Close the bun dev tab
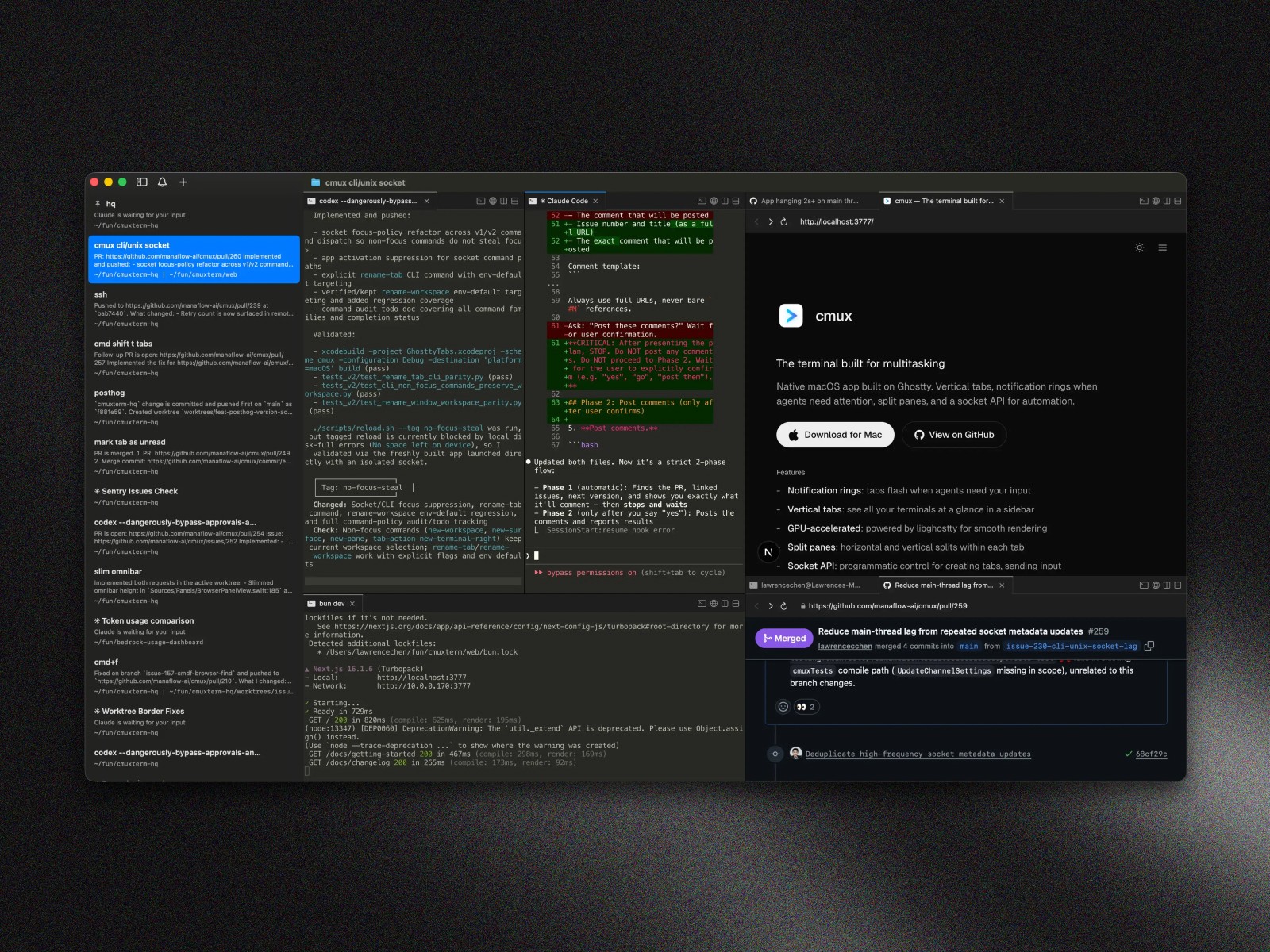Screen dimensions: 1270x952 tap(352, 604)
